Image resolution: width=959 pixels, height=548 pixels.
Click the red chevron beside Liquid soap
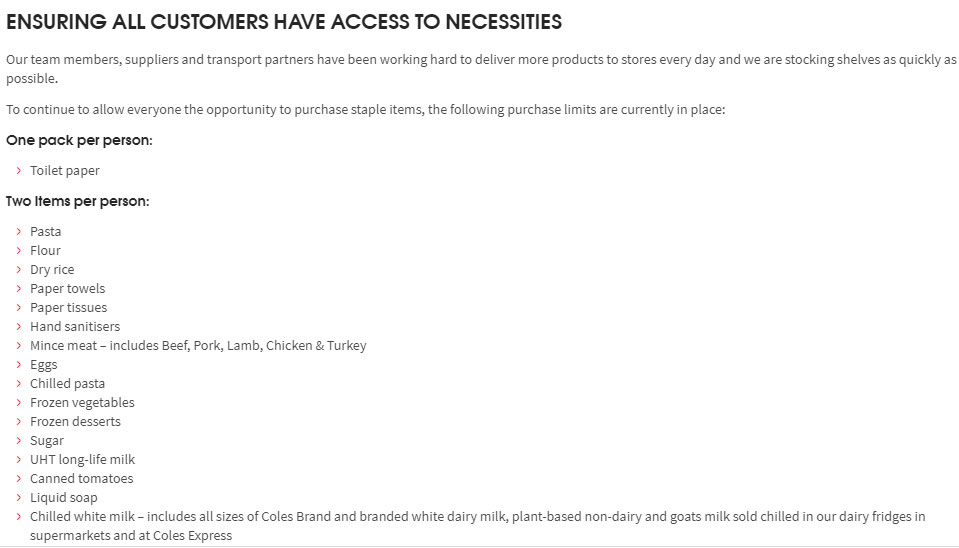[x=18, y=497]
